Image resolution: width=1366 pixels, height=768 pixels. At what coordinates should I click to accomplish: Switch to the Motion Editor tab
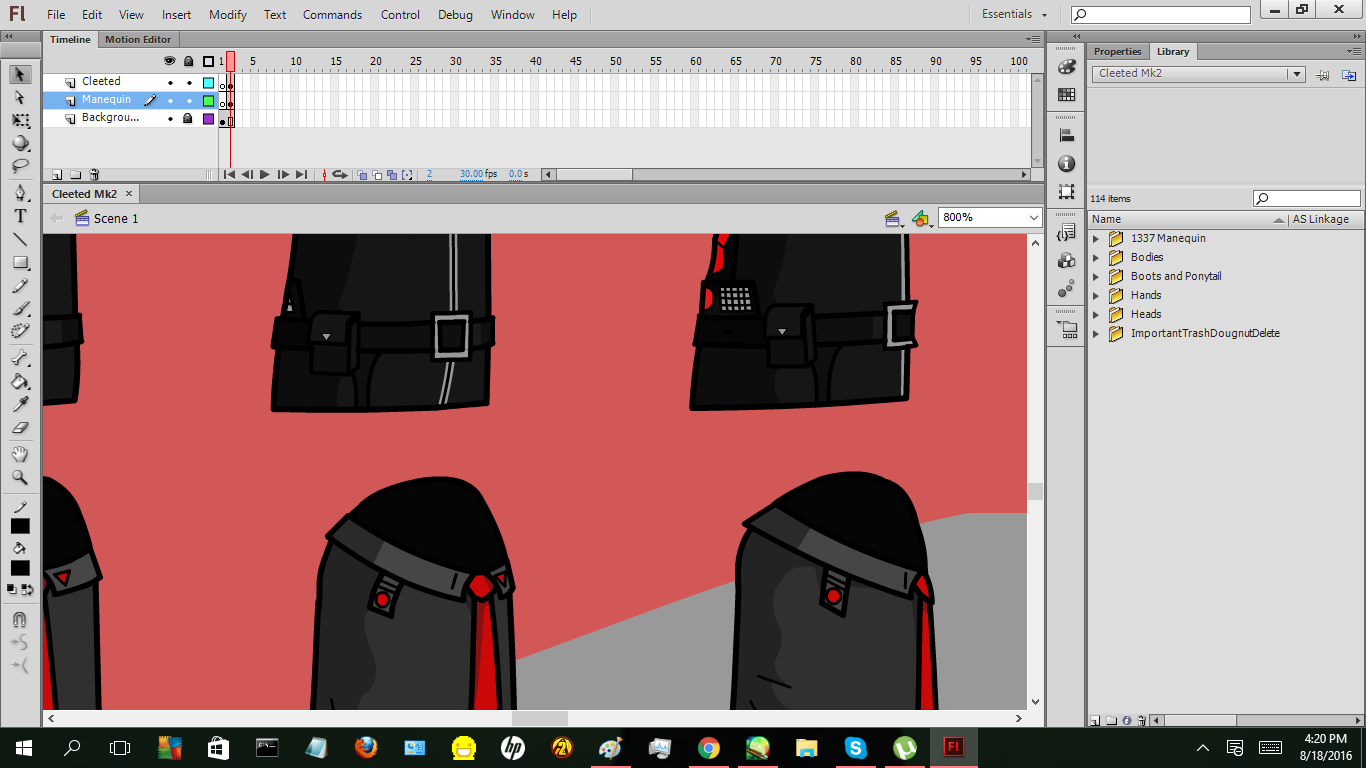pos(138,40)
